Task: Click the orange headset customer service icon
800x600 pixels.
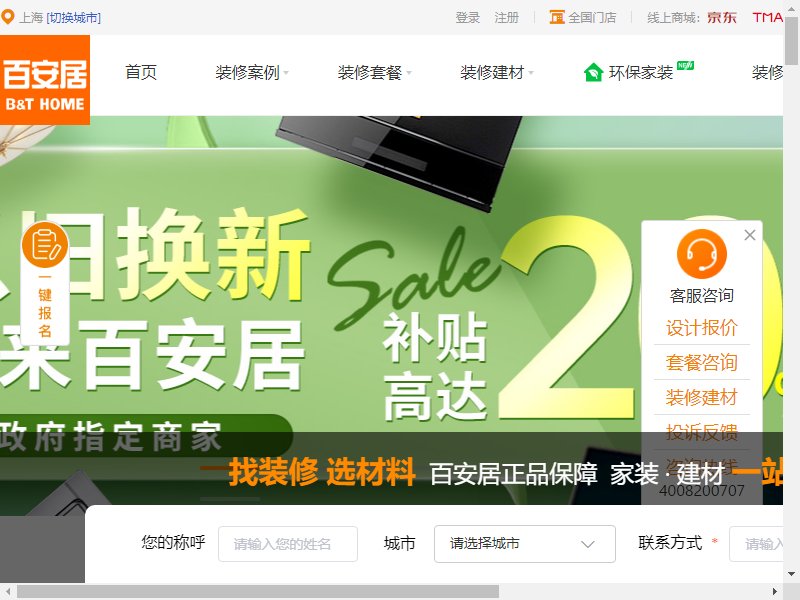Action: pos(702,254)
